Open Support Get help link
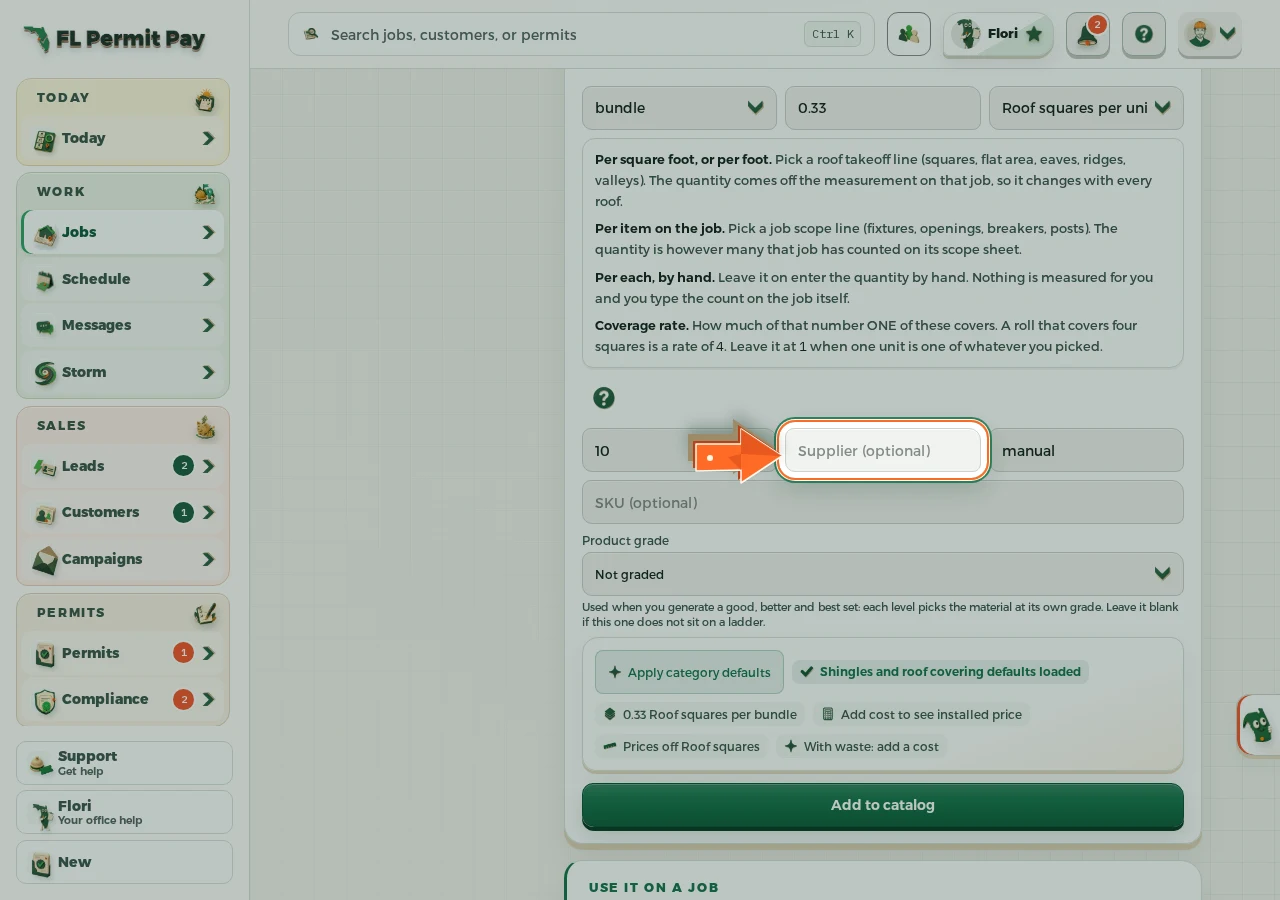Viewport: 1280px width, 900px height. point(124,763)
